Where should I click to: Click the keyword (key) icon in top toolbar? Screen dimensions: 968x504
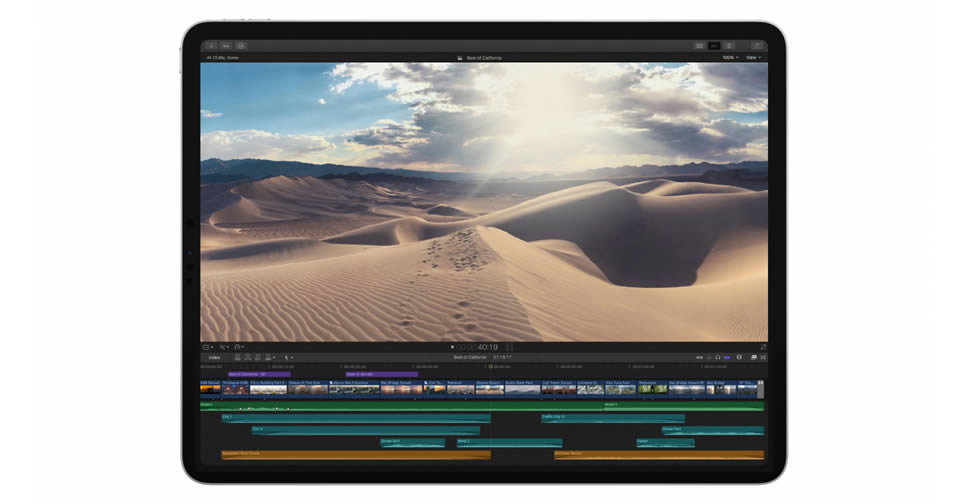click(226, 45)
